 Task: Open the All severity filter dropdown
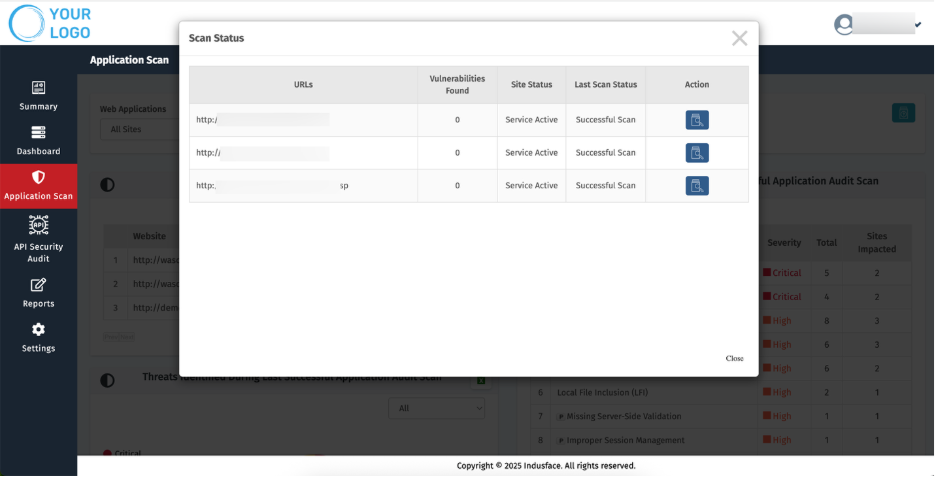[436, 408]
